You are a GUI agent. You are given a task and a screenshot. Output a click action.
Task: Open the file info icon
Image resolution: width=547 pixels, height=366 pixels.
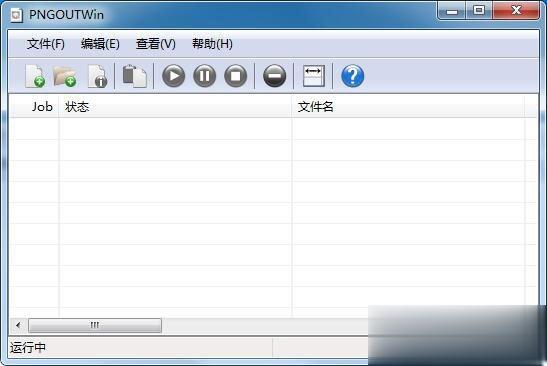point(97,76)
